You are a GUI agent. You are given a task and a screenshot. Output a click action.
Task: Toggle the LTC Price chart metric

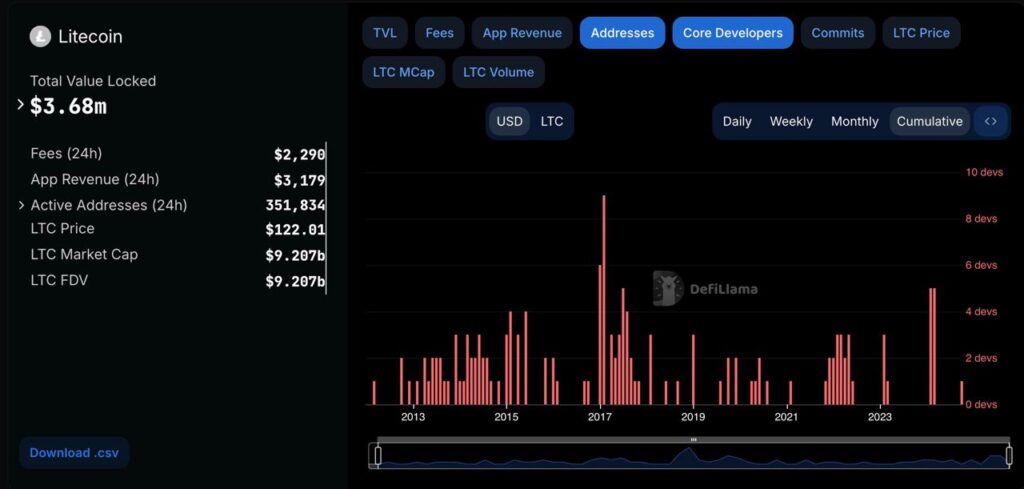[921, 33]
